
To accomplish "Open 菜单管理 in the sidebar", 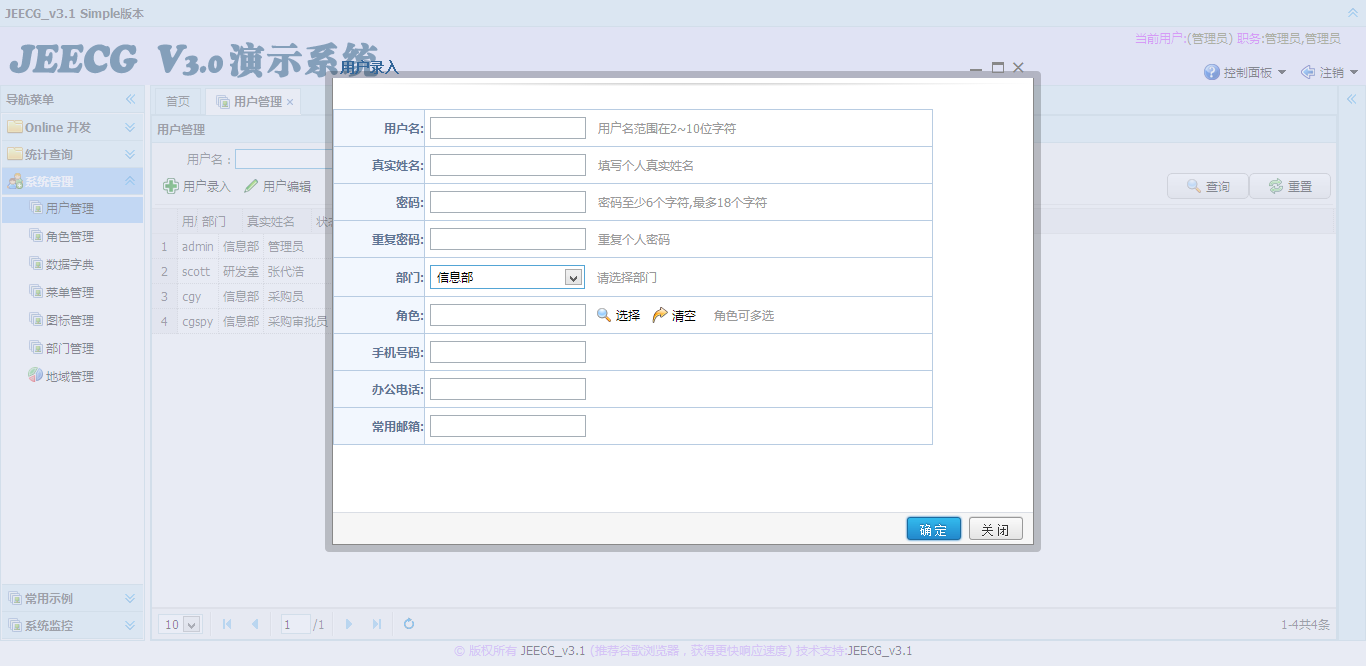I will pyautogui.click(x=70, y=293).
